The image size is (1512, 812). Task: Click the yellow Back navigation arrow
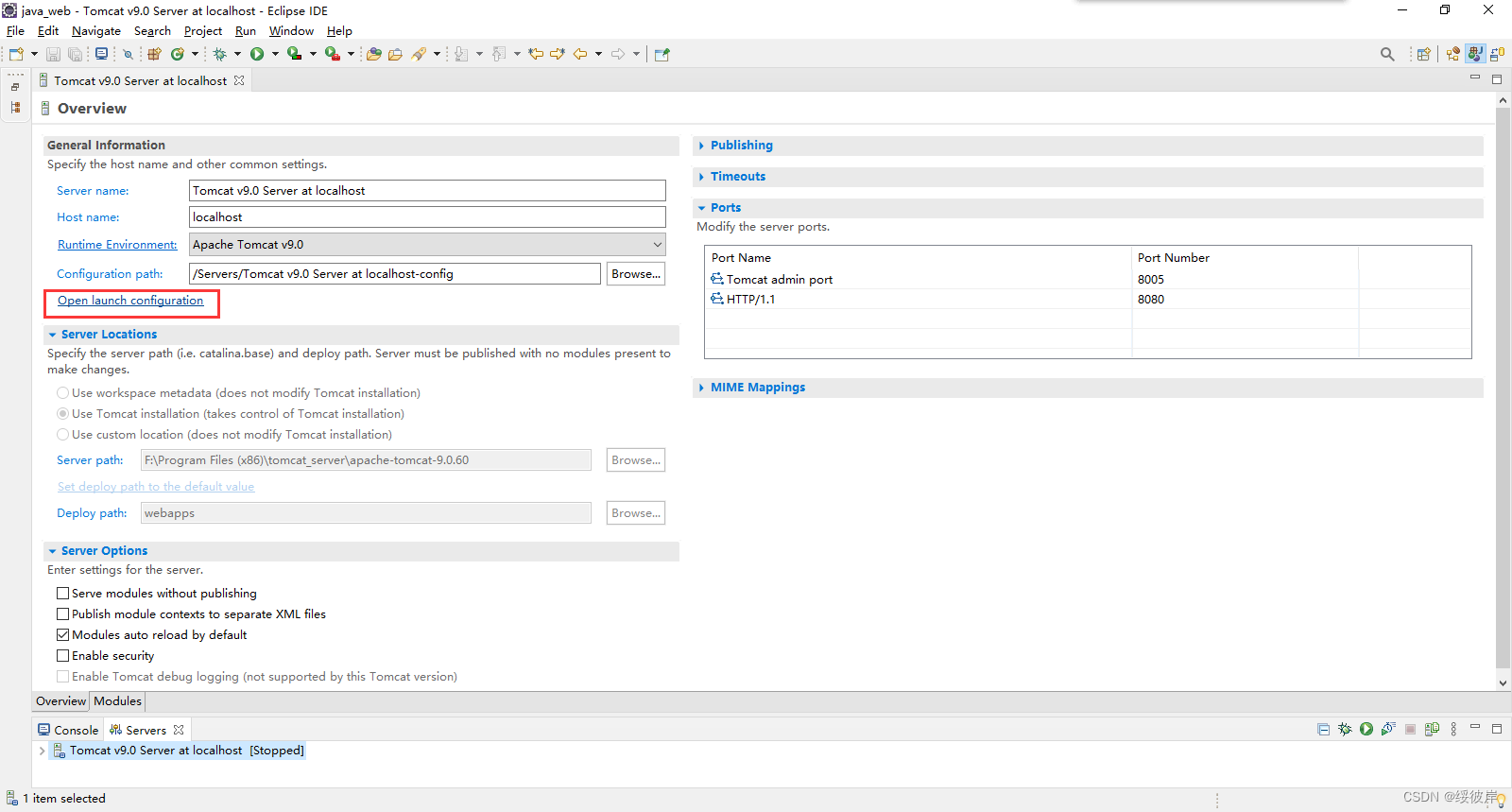[x=580, y=54]
